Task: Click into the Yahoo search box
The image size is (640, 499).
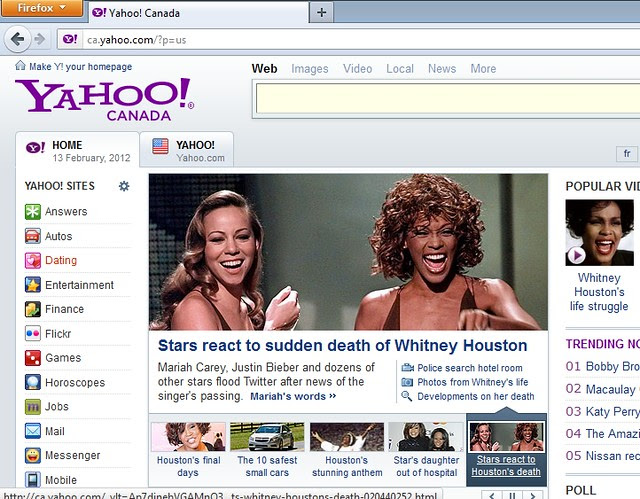Action: 448,99
